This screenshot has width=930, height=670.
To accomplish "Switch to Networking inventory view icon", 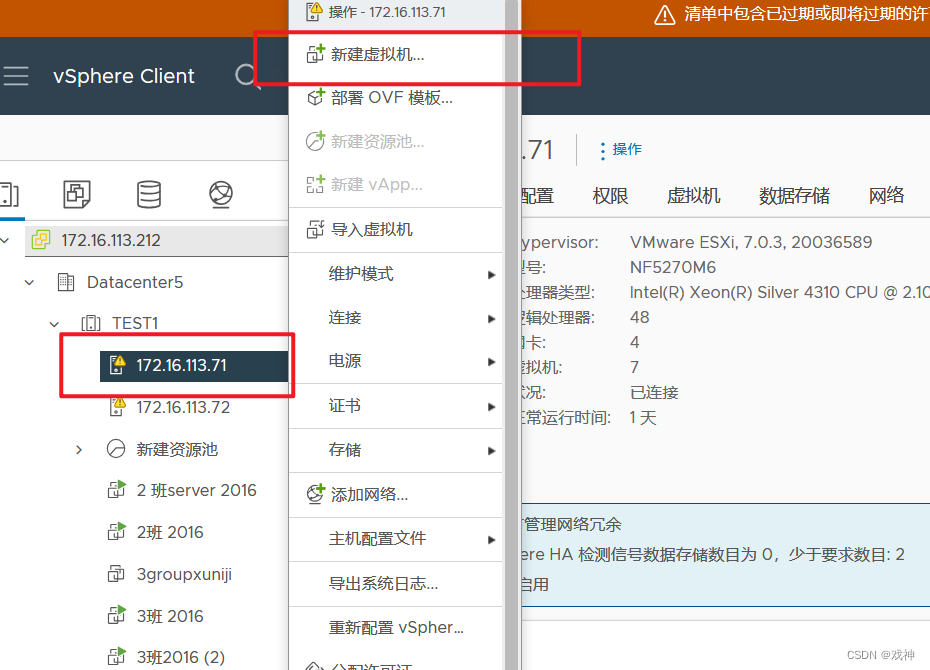I will 221,194.
